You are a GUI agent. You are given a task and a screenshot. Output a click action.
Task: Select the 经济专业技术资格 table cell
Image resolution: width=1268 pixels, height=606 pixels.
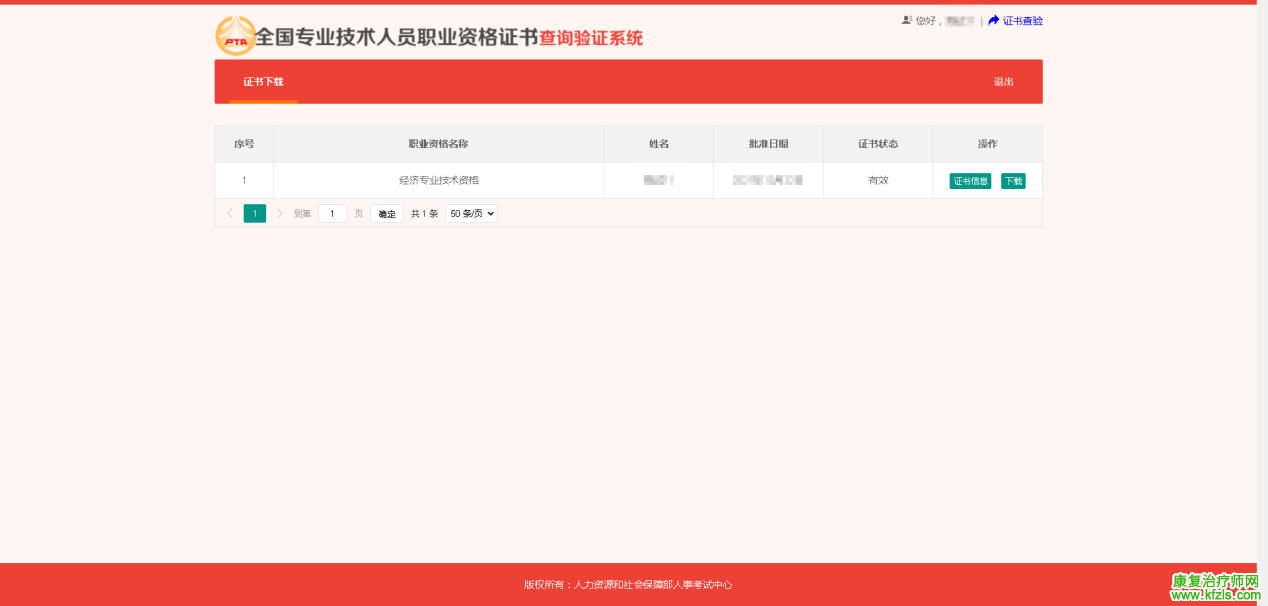pyautogui.click(x=438, y=180)
